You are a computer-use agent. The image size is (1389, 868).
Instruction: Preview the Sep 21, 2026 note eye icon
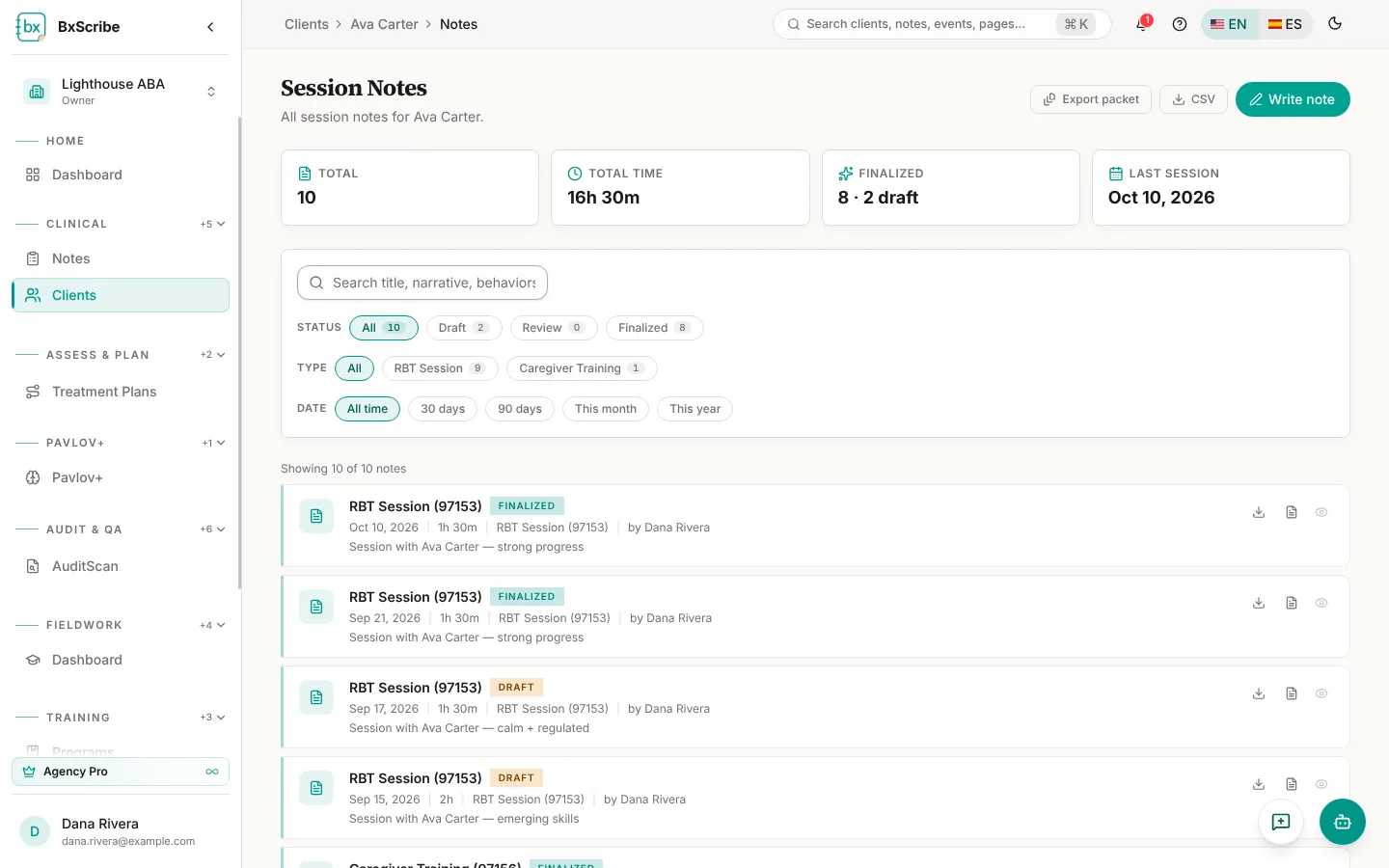point(1321,603)
